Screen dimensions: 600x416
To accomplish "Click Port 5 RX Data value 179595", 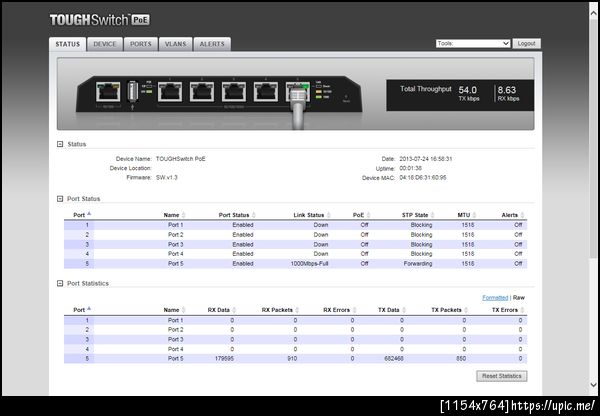I will [x=224, y=359].
